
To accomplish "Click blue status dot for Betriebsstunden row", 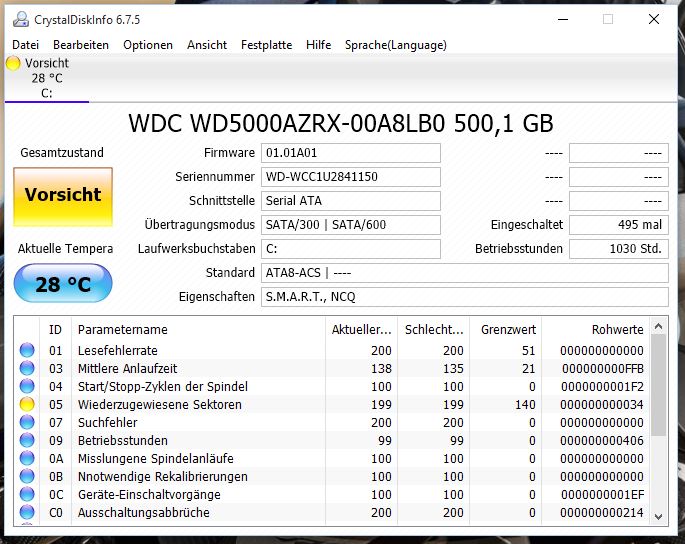I will [x=27, y=440].
